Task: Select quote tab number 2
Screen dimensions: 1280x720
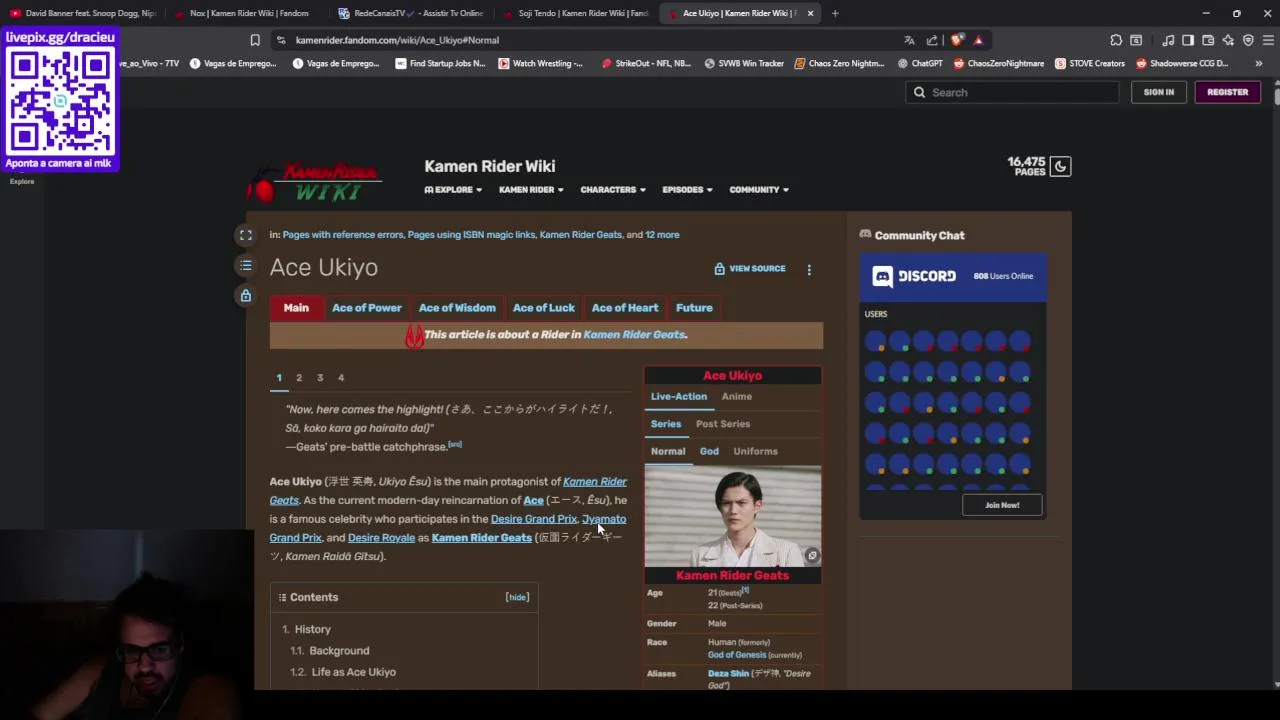Action: (x=299, y=378)
